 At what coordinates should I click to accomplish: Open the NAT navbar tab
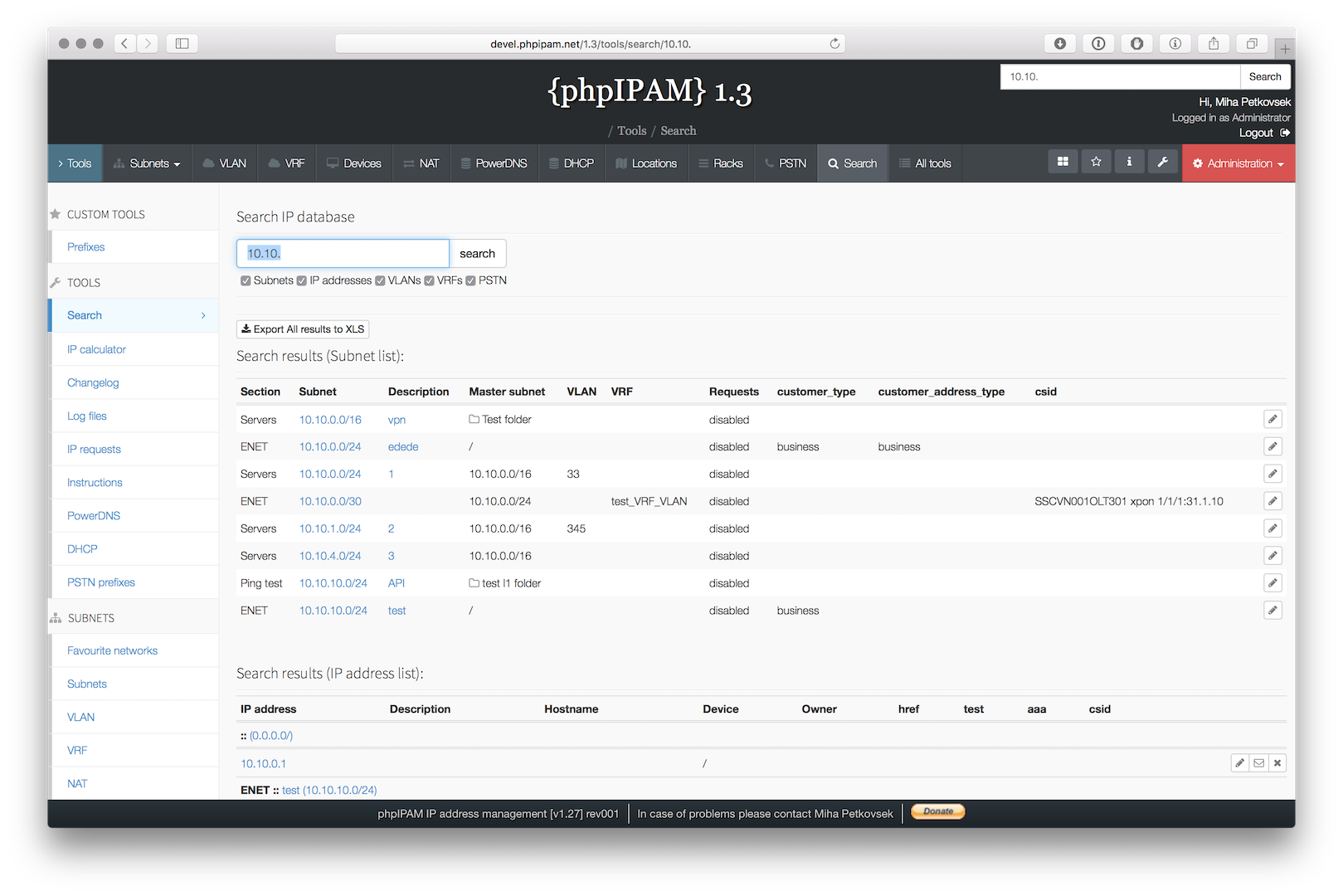click(421, 163)
